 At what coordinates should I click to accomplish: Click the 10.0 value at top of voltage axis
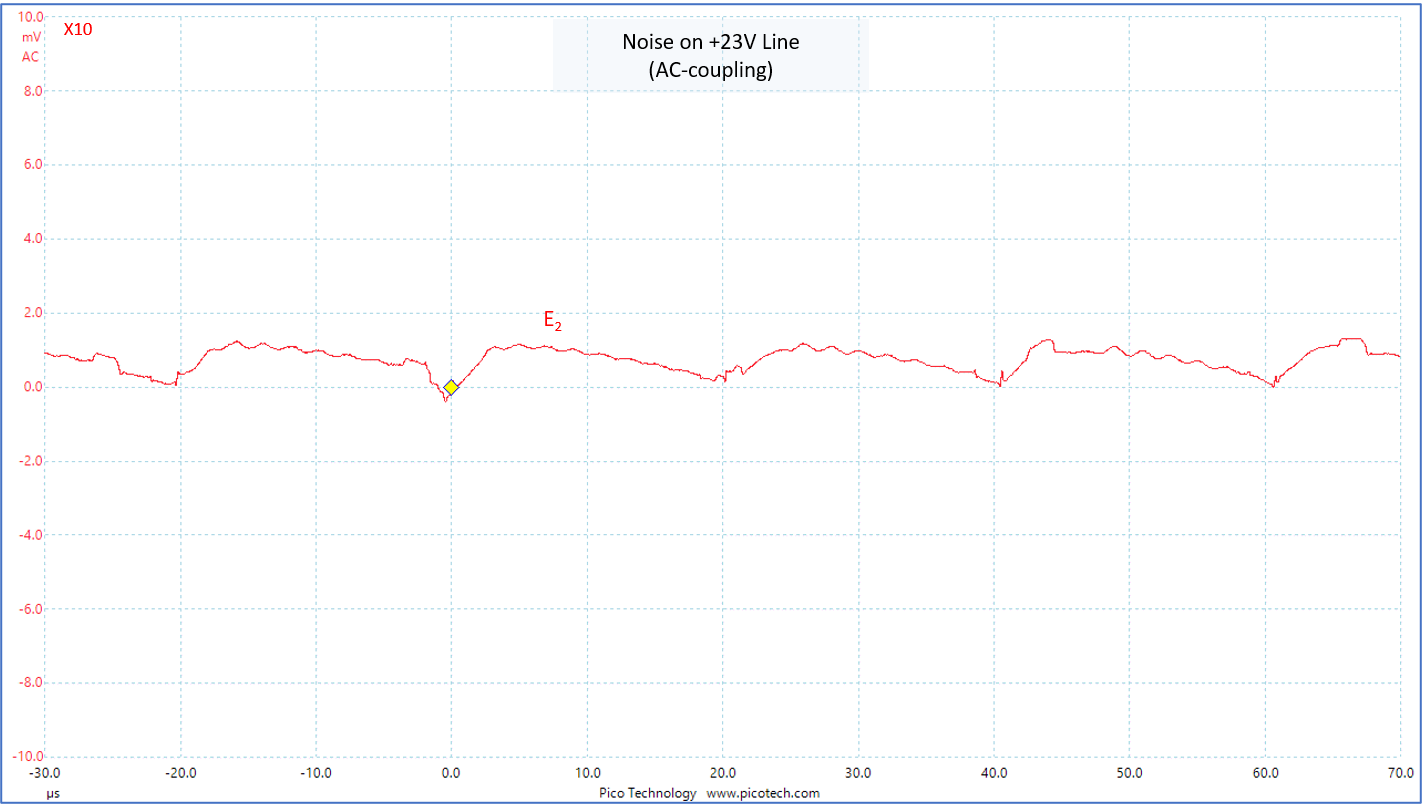[x=30, y=17]
